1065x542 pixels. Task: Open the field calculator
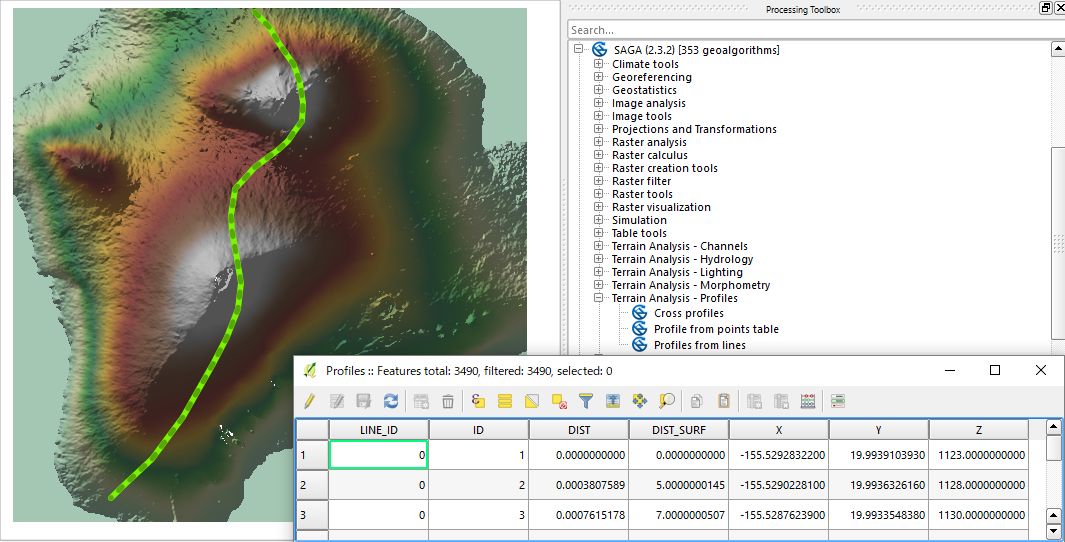tap(808, 401)
